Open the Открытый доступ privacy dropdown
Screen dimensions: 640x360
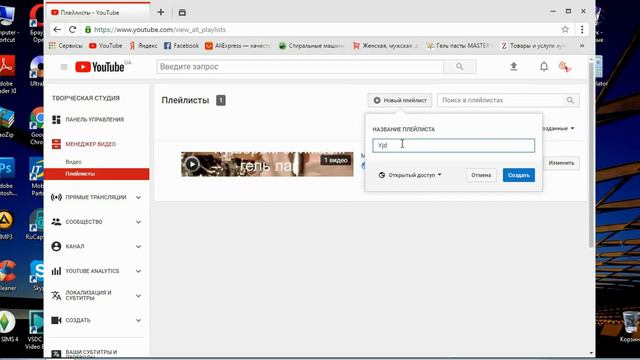tap(410, 175)
